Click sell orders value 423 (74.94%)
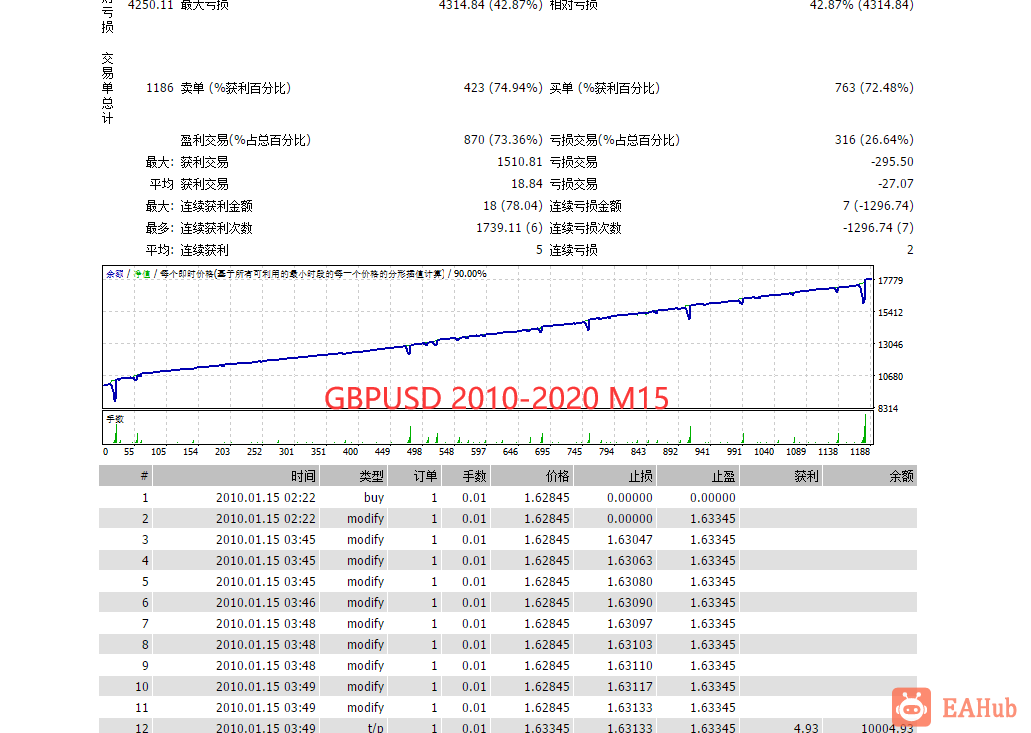The image size is (1031, 733). pos(503,88)
